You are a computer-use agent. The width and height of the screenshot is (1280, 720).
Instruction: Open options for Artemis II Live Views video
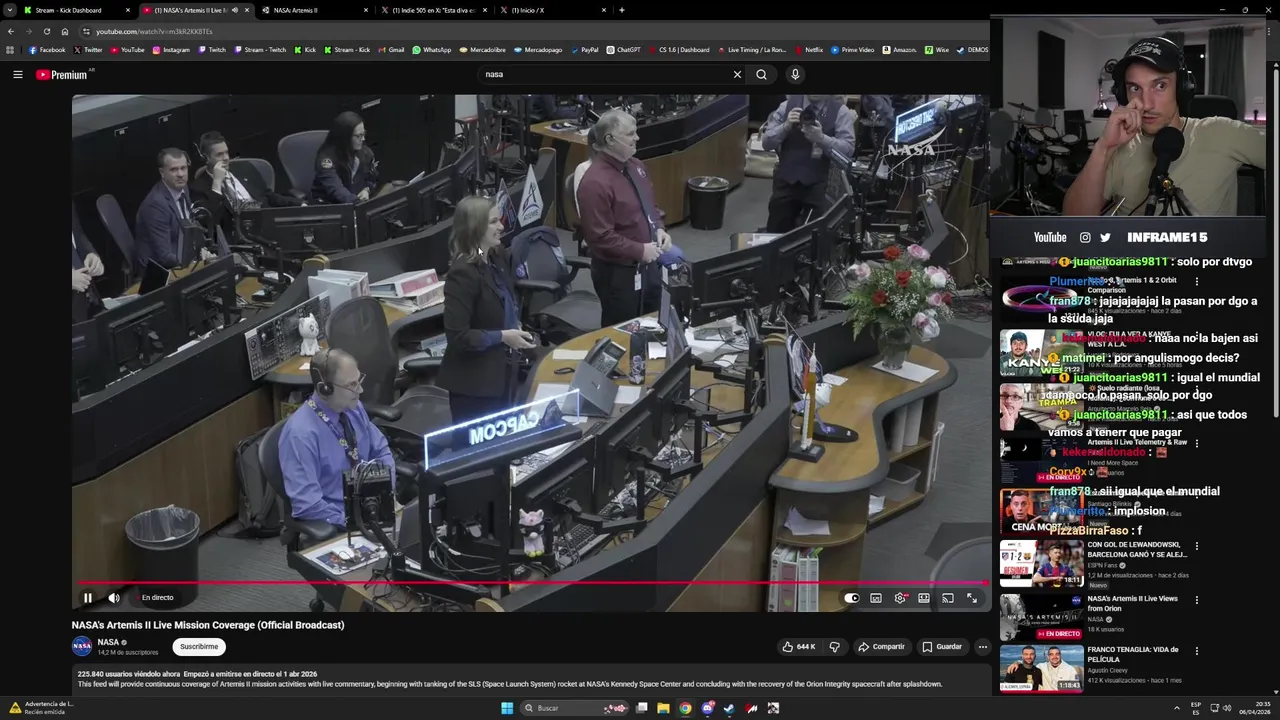tap(1197, 600)
